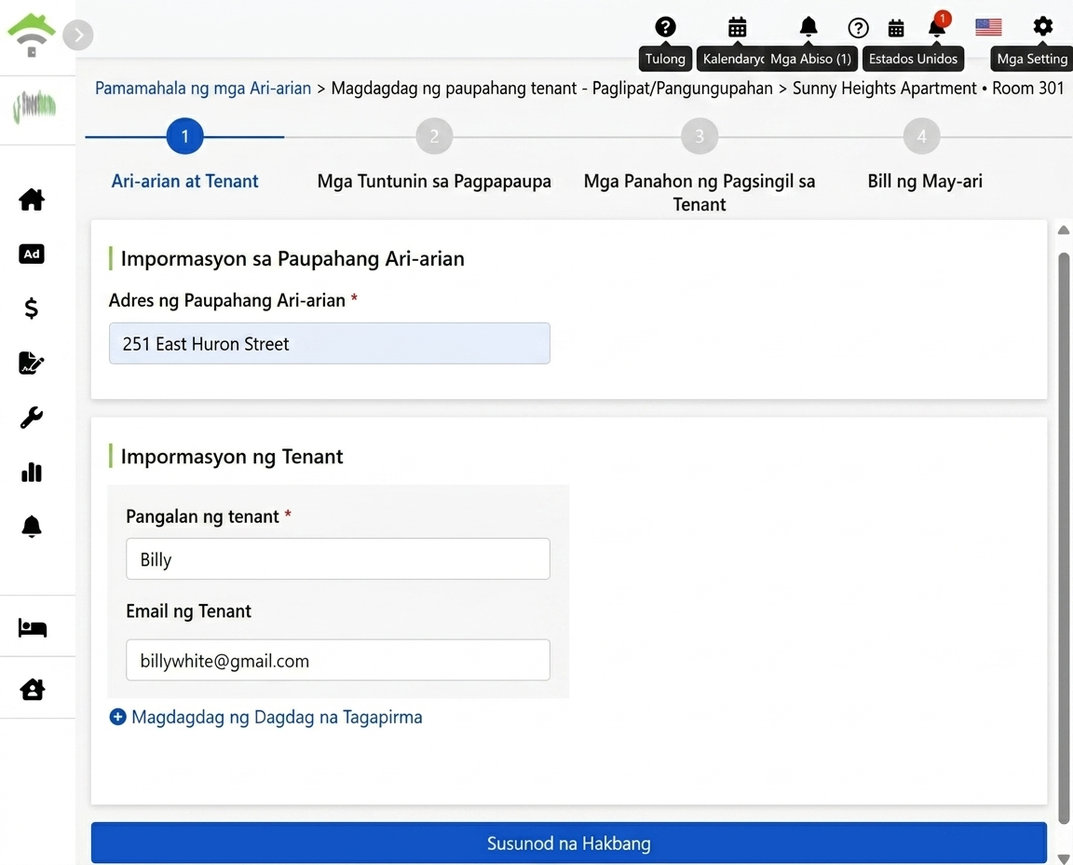Open the Mga Abiso bell icon
The width and height of the screenshot is (1073, 865).
808,27
